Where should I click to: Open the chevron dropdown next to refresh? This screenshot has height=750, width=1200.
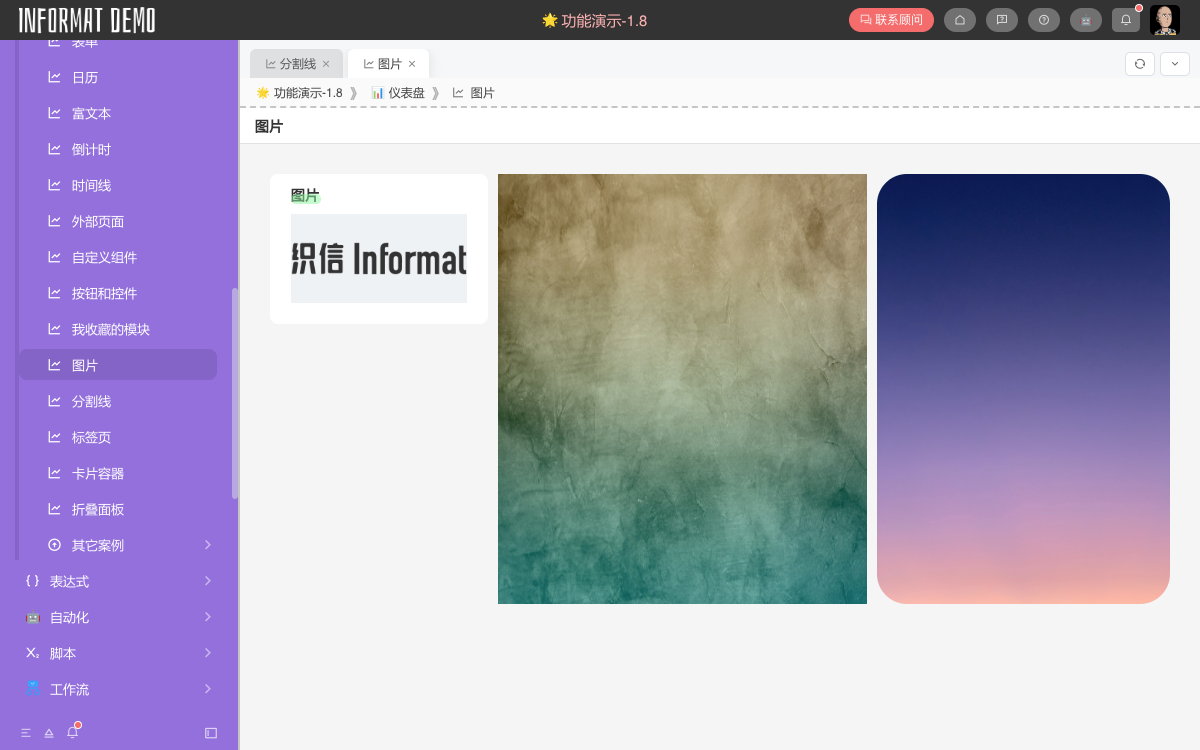(x=1175, y=63)
